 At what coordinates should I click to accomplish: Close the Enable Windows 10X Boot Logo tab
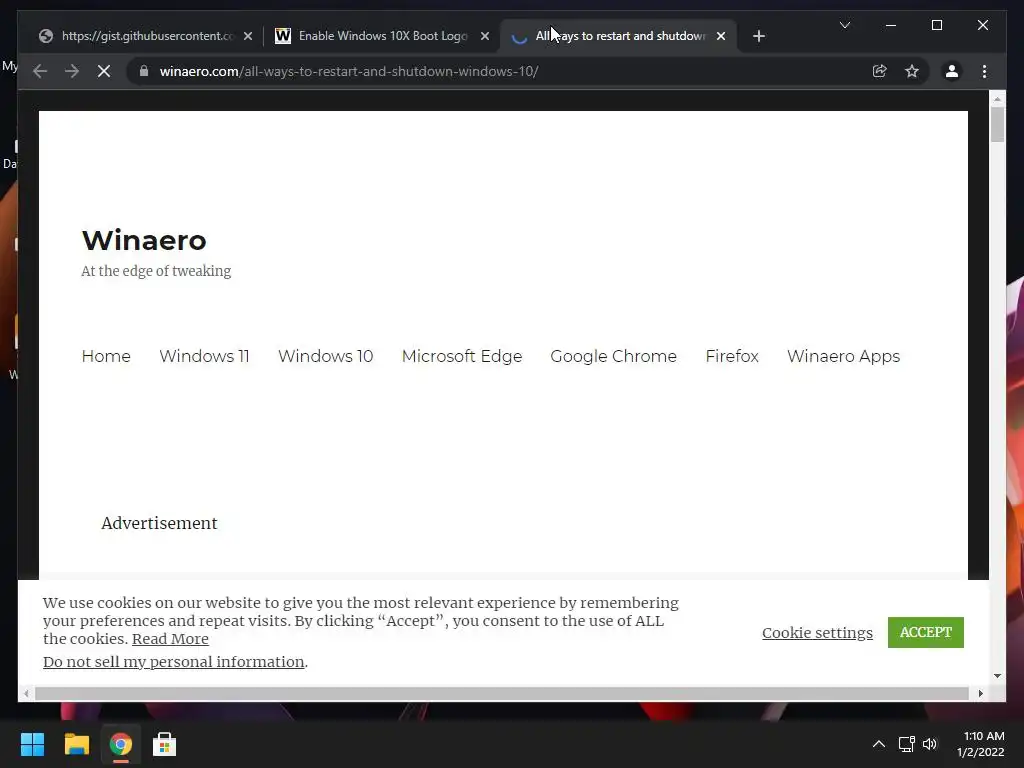[485, 37]
